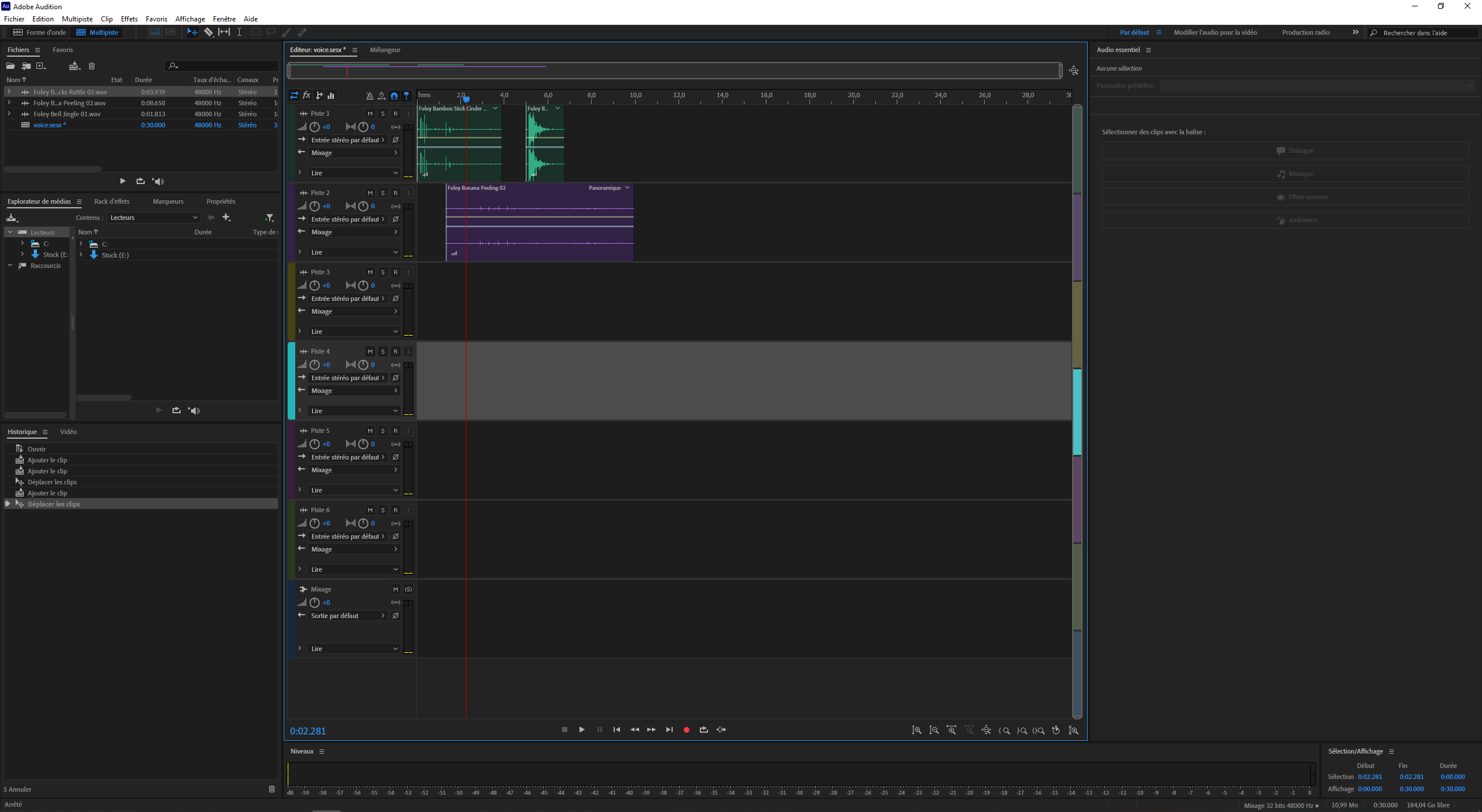Zoom to full session icon near overview
The image size is (1482, 812).
1074,71
